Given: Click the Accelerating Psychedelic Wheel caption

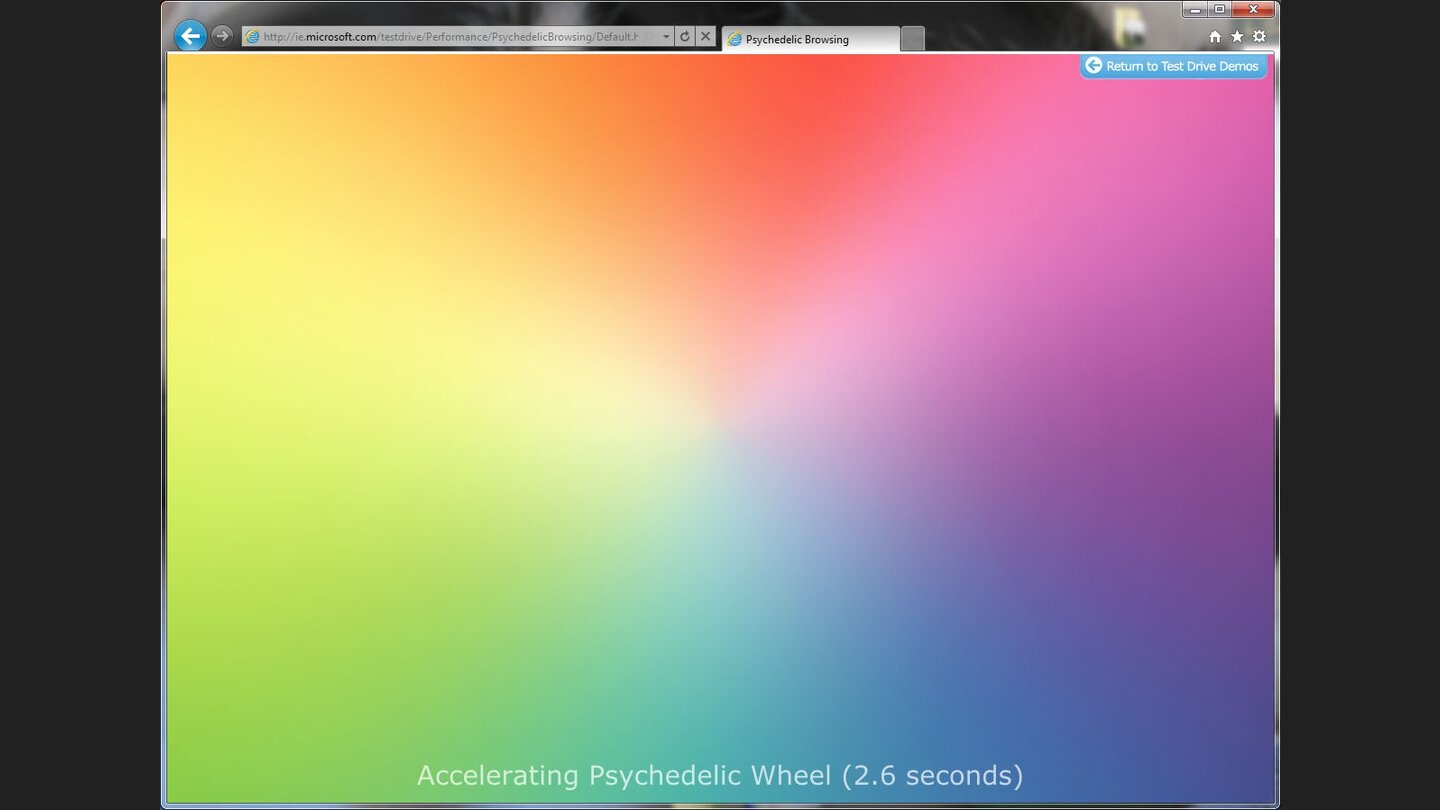Looking at the screenshot, I should point(722,775).
